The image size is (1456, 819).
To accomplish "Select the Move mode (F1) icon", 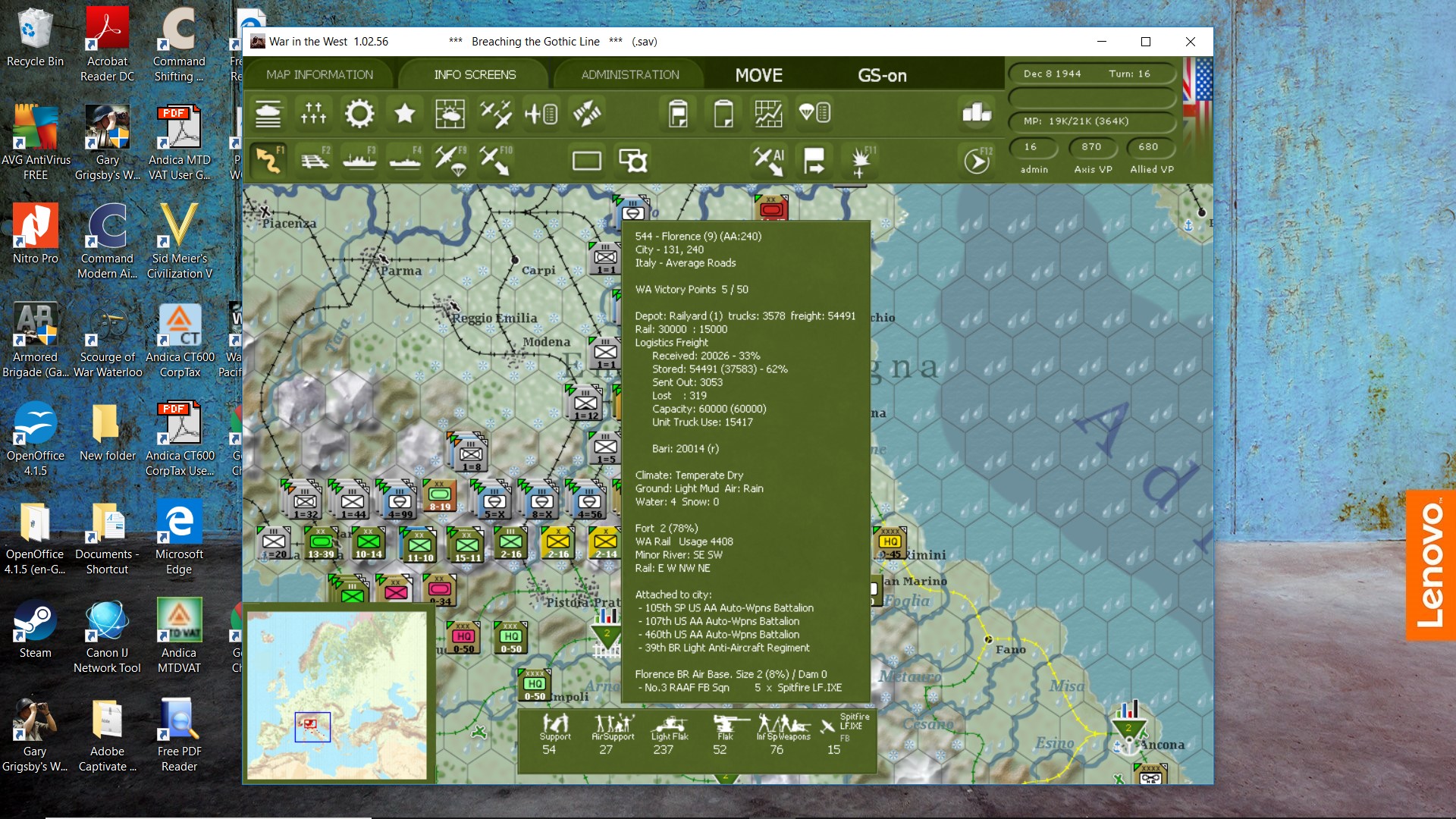I will click(x=268, y=160).
